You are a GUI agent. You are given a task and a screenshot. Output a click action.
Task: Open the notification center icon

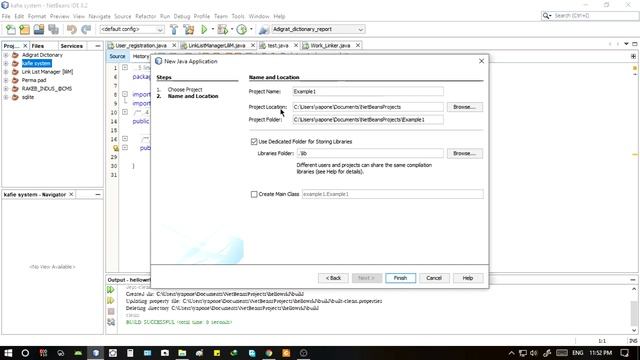pyautogui.click(x=624, y=353)
